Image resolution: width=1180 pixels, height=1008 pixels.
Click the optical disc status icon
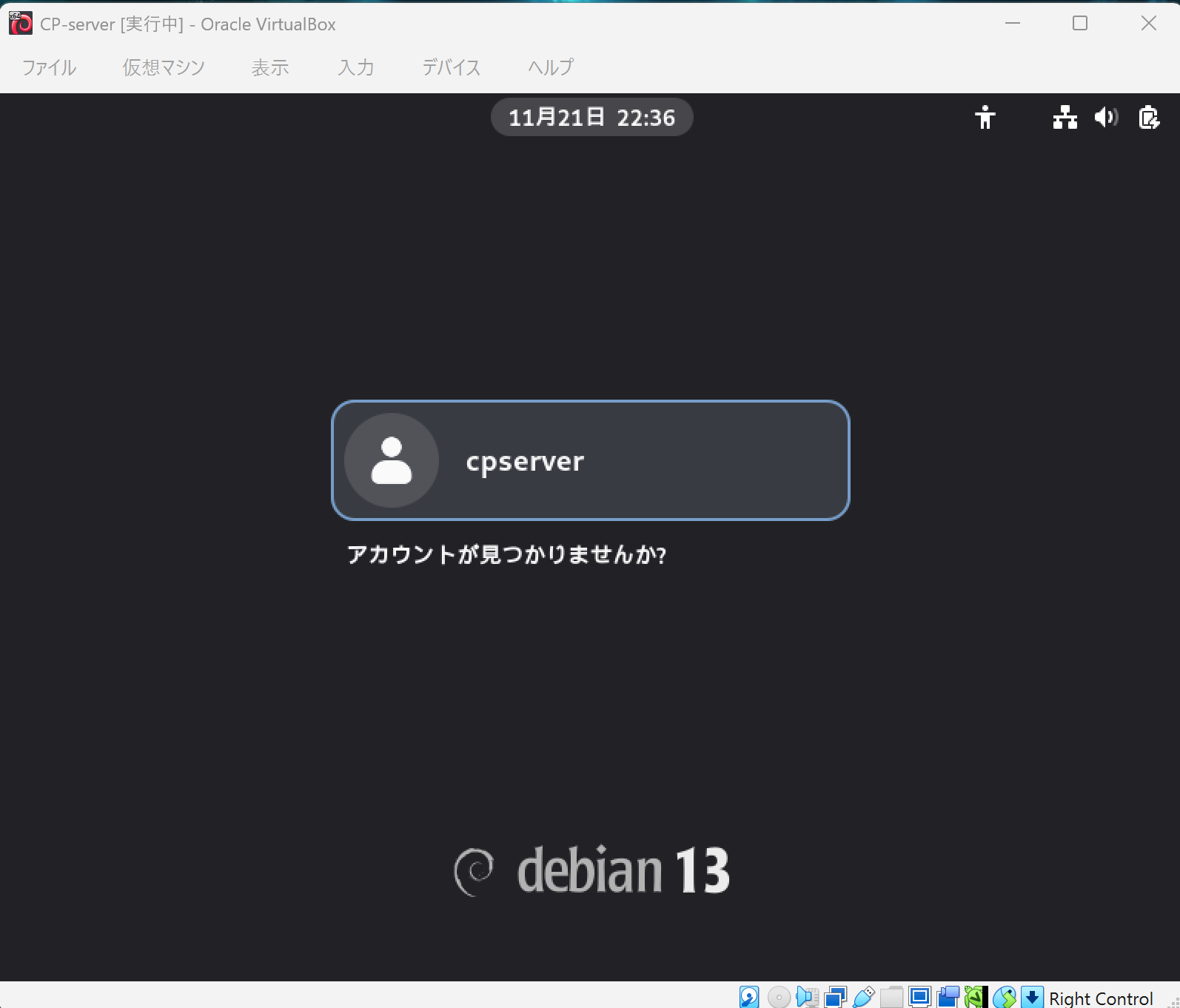(x=779, y=997)
